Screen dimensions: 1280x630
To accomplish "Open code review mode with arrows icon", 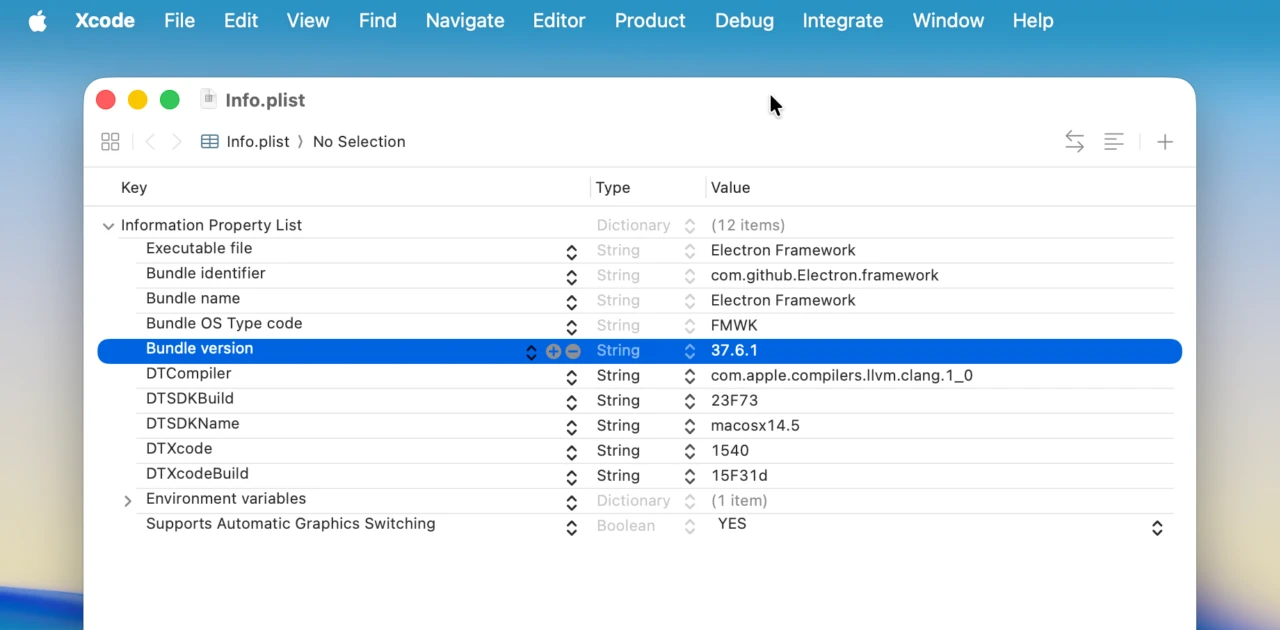I will click(1074, 141).
